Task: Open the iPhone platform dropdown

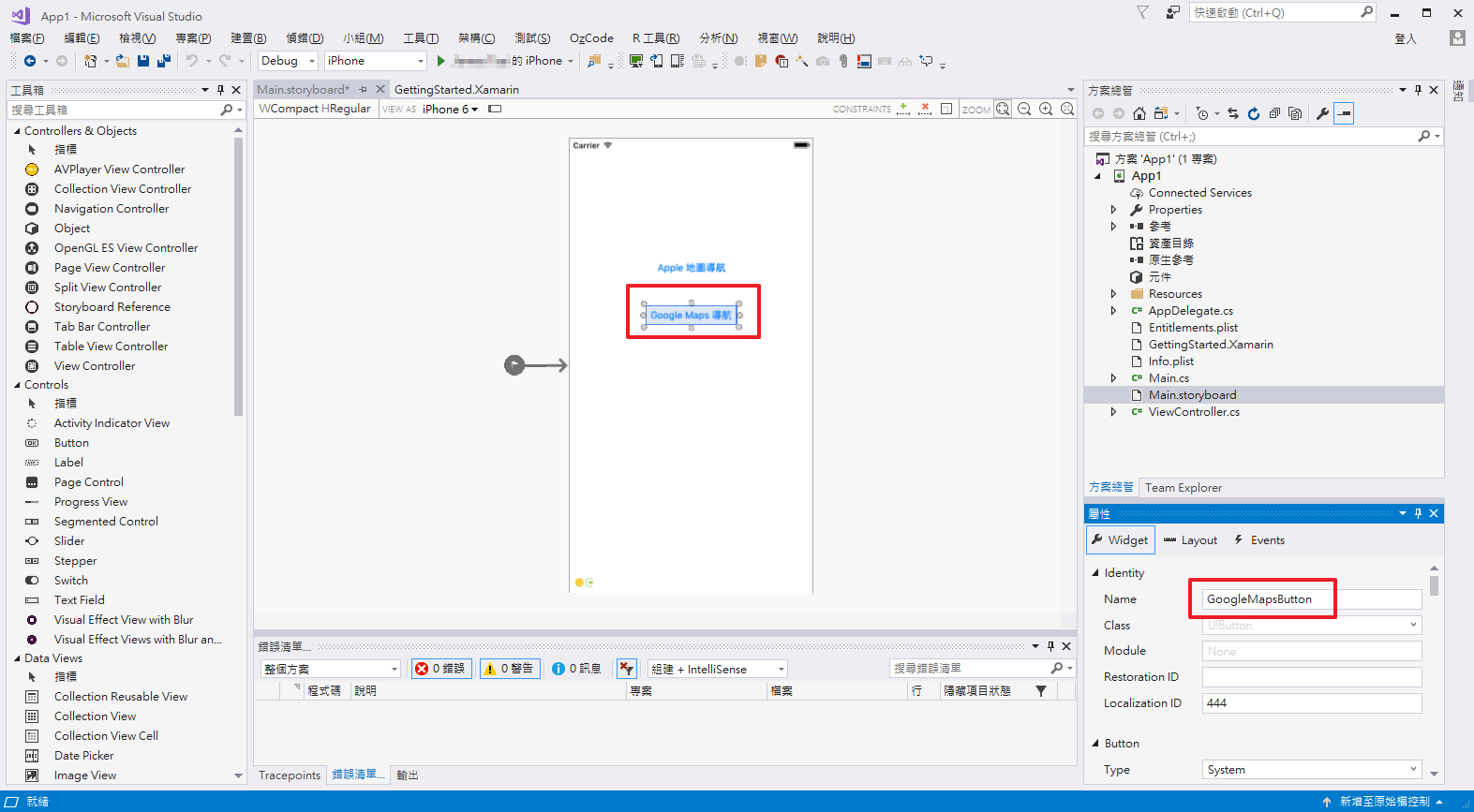Action: pos(375,61)
